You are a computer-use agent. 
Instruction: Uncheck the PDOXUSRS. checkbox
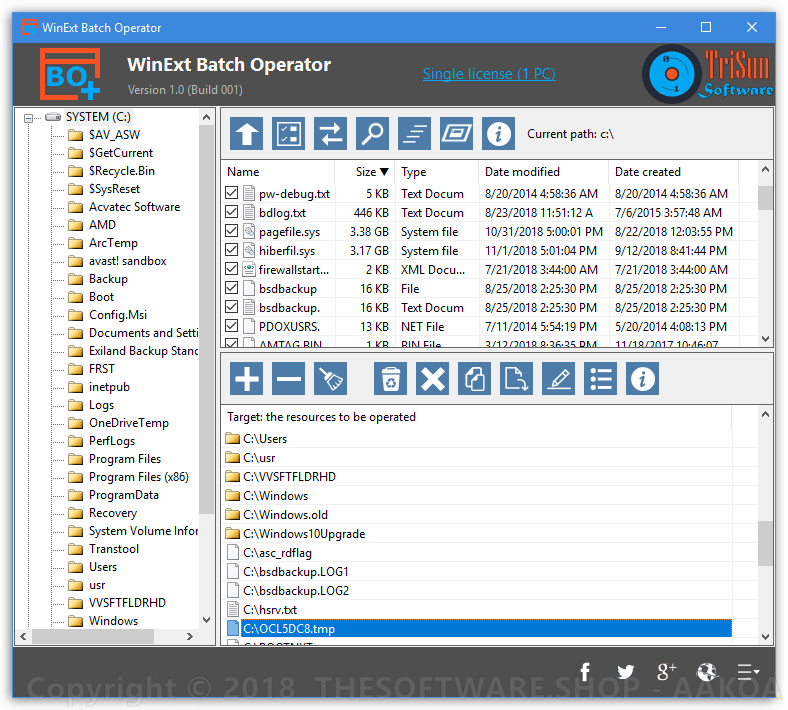point(232,326)
